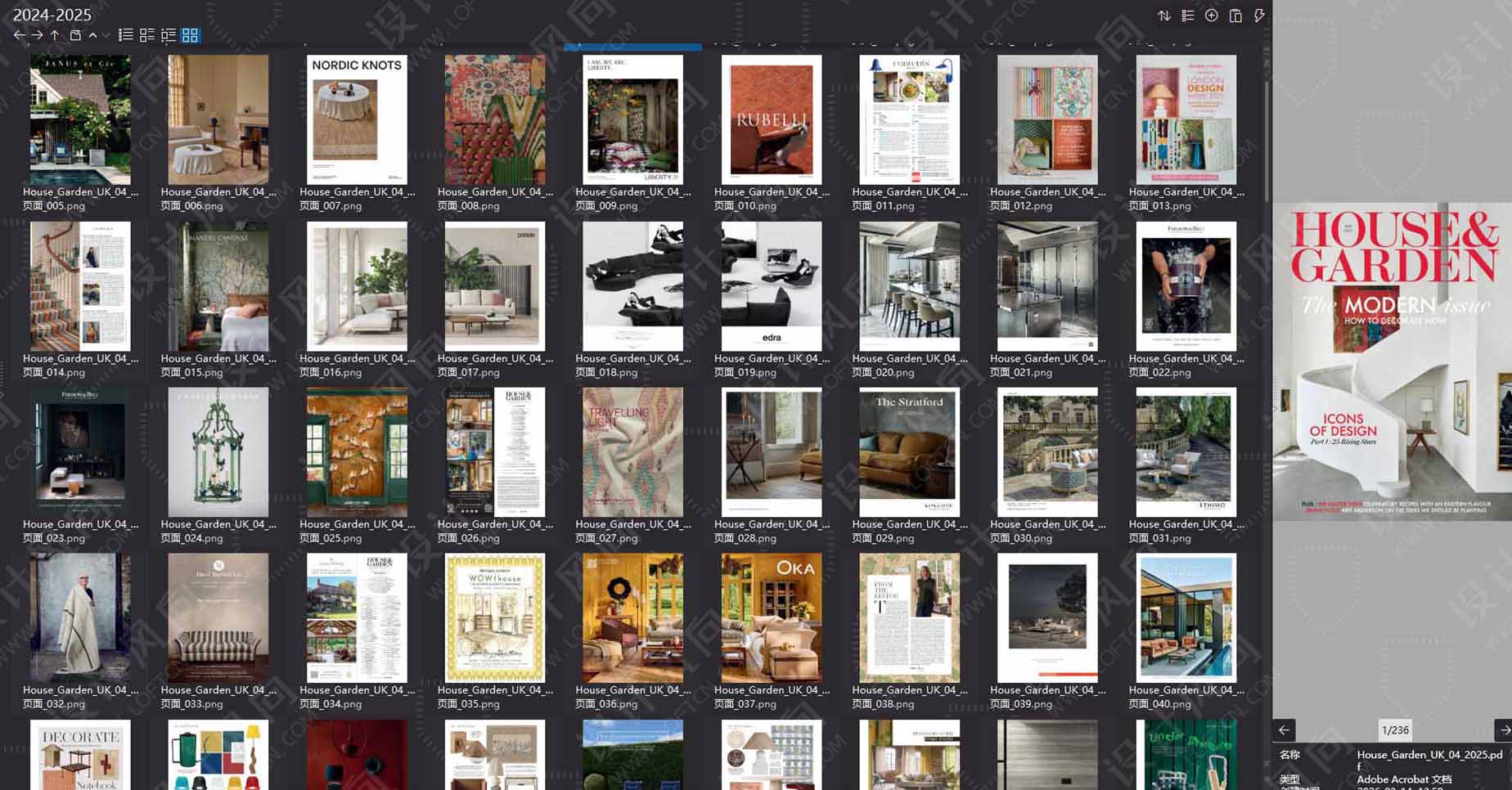Click the back navigation arrow

[18, 35]
